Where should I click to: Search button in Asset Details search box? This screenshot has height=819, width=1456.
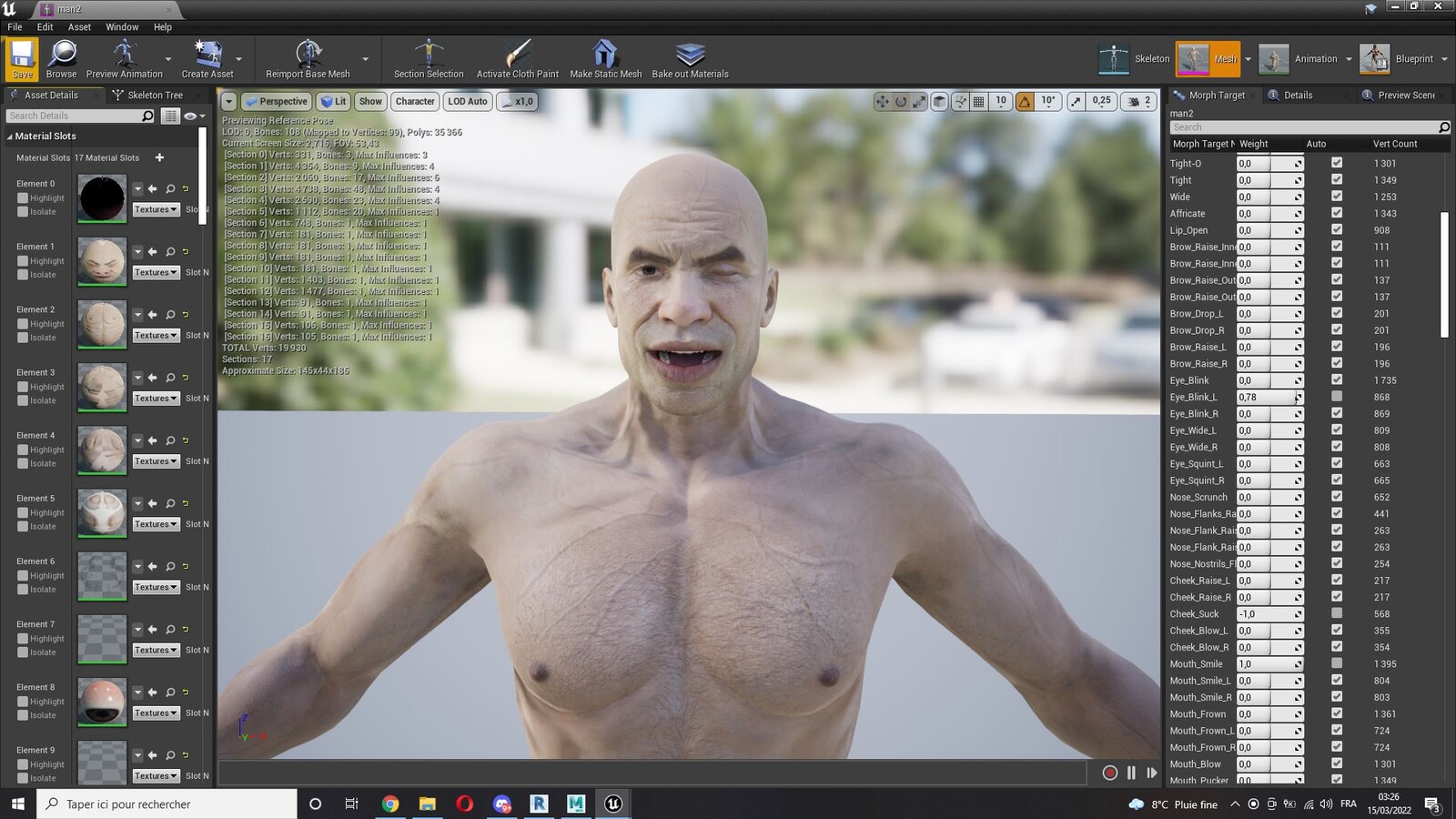[147, 116]
